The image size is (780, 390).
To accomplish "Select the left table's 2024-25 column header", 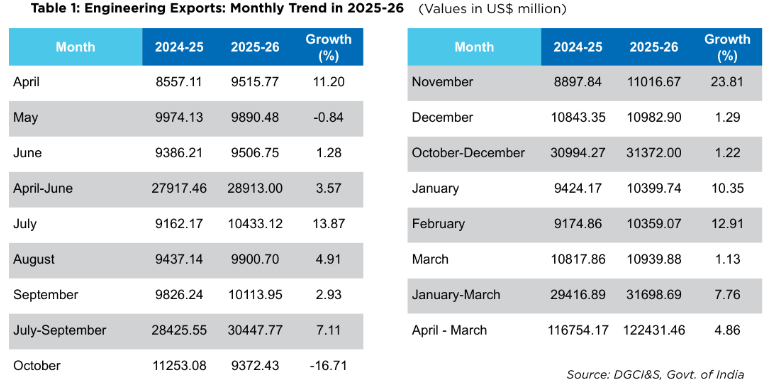I will pyautogui.click(x=179, y=47).
